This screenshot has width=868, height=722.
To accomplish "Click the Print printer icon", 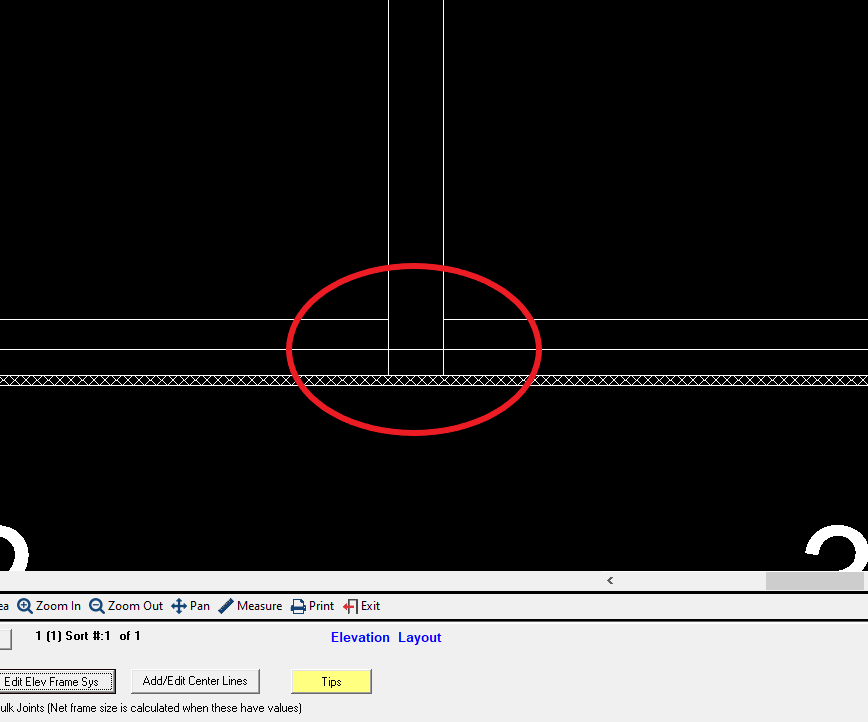I will coord(298,606).
